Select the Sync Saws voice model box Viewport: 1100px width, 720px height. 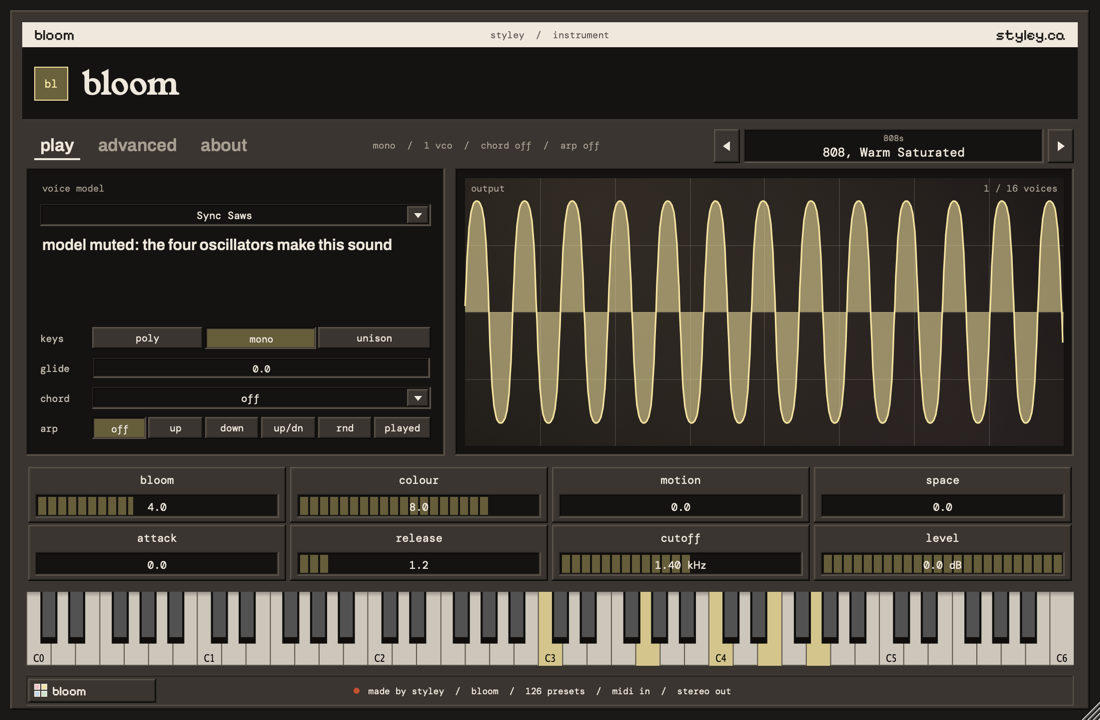[235, 215]
